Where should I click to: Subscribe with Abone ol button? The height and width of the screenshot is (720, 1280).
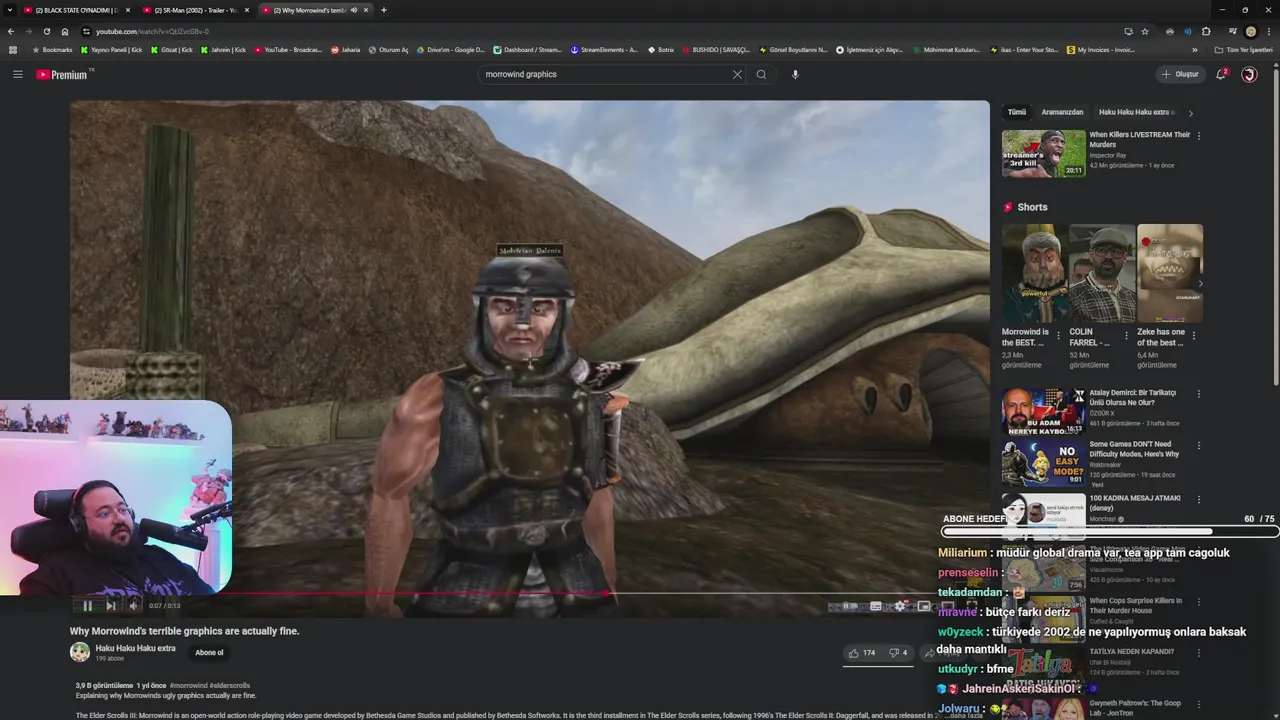tap(209, 653)
